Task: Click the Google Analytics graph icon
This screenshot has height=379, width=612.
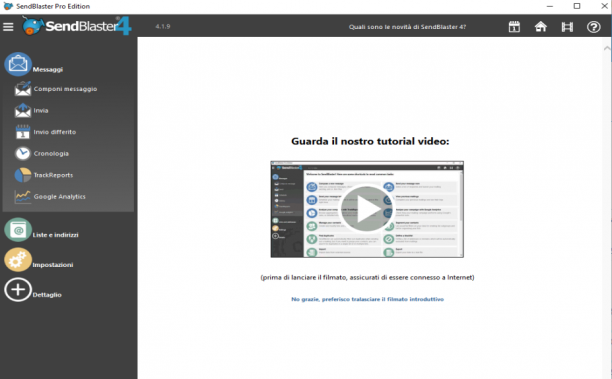Action: click(23, 196)
